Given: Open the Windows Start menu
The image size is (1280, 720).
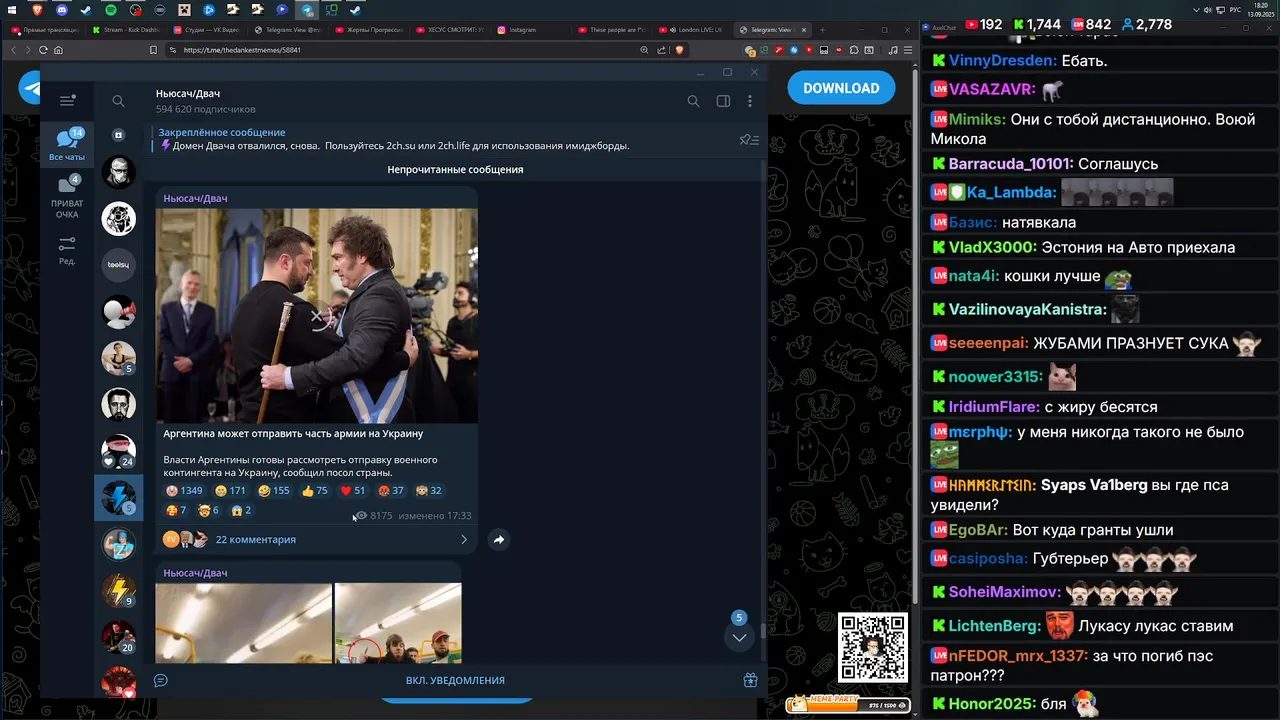Looking at the screenshot, I should [13, 10].
